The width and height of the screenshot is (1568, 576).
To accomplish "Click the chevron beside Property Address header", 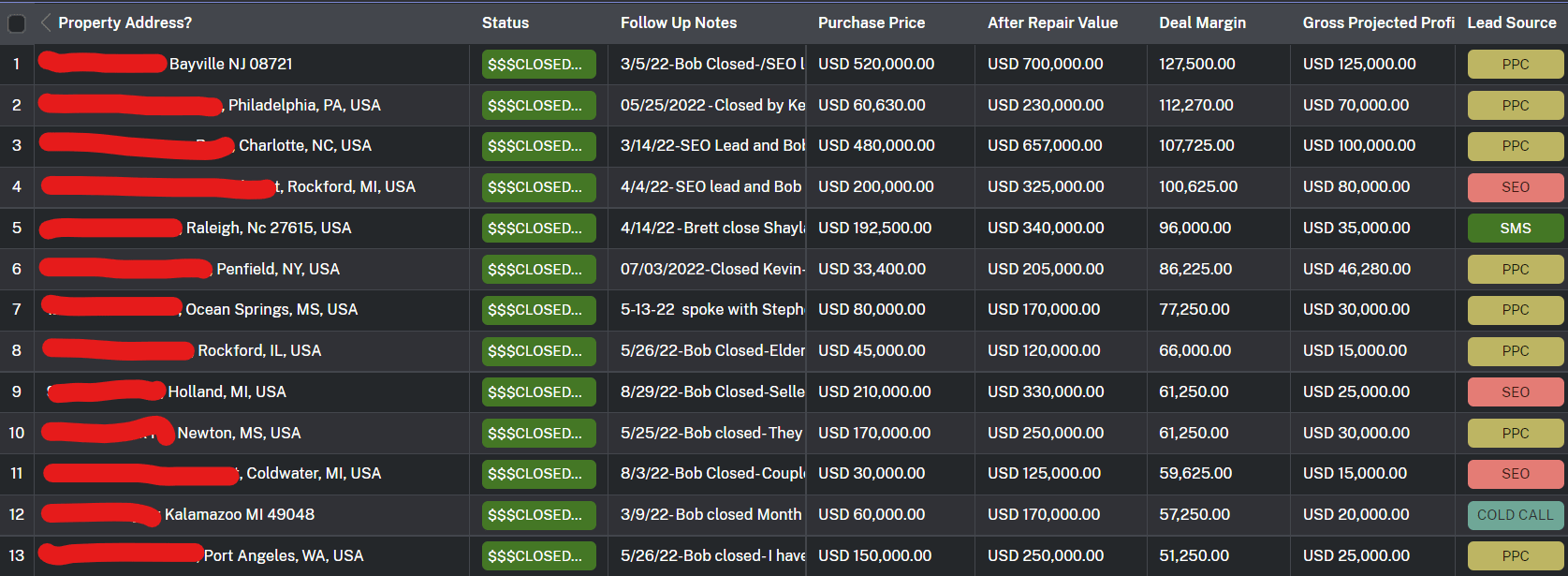I will (46, 22).
